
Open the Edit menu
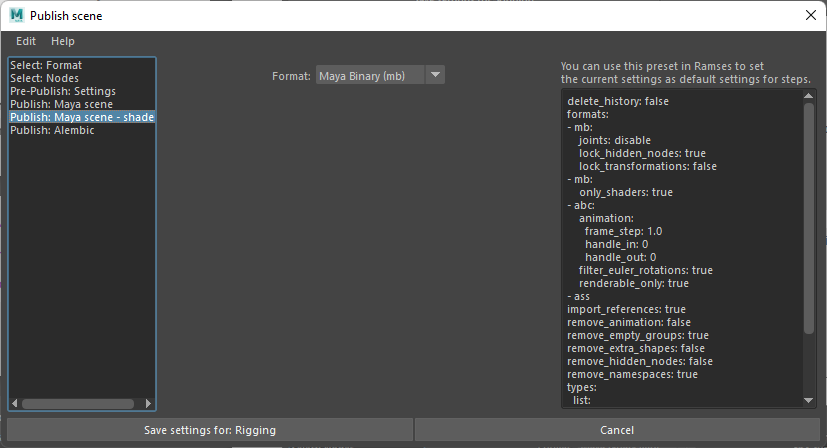click(26, 41)
